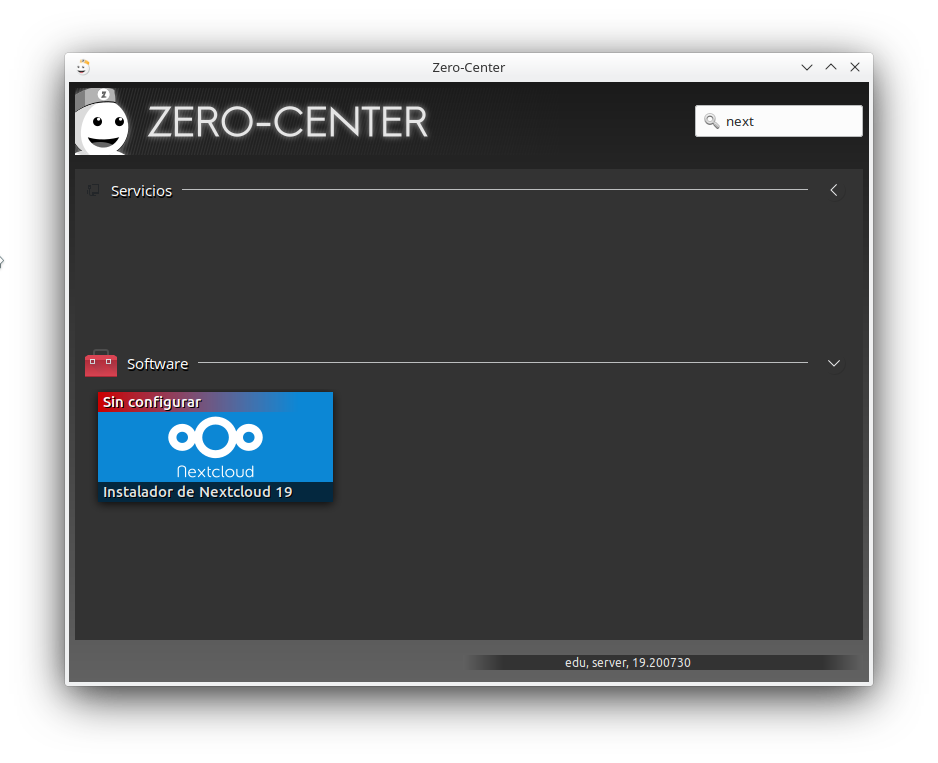The width and height of the screenshot is (938, 763).
Task: Click the Nextcloud wordmark text on tile
Action: [215, 471]
